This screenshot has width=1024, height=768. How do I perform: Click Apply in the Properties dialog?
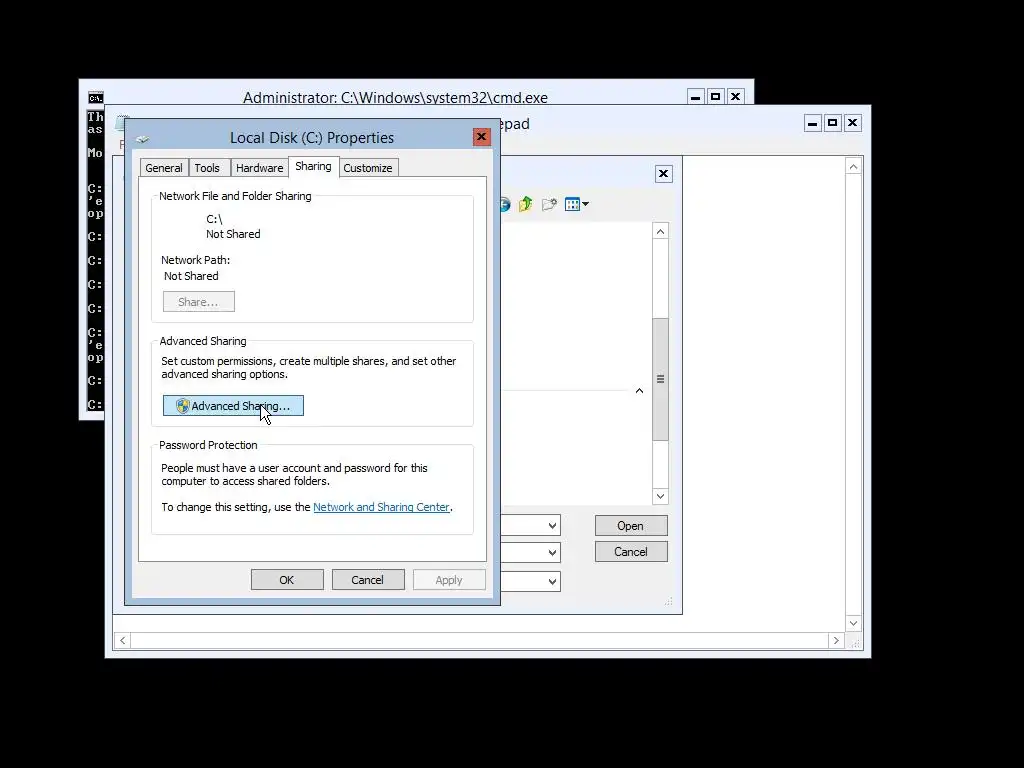(449, 580)
